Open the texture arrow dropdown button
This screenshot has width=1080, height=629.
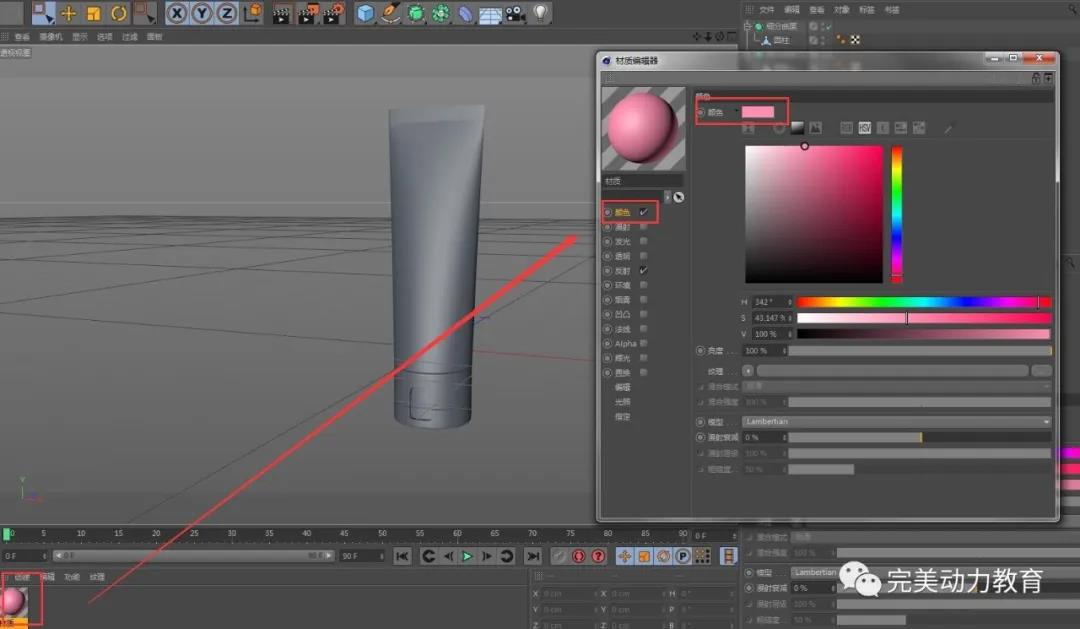coord(748,370)
